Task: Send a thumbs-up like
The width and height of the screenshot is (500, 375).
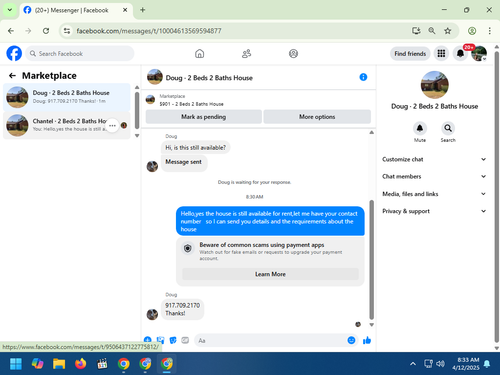Action: [x=367, y=340]
